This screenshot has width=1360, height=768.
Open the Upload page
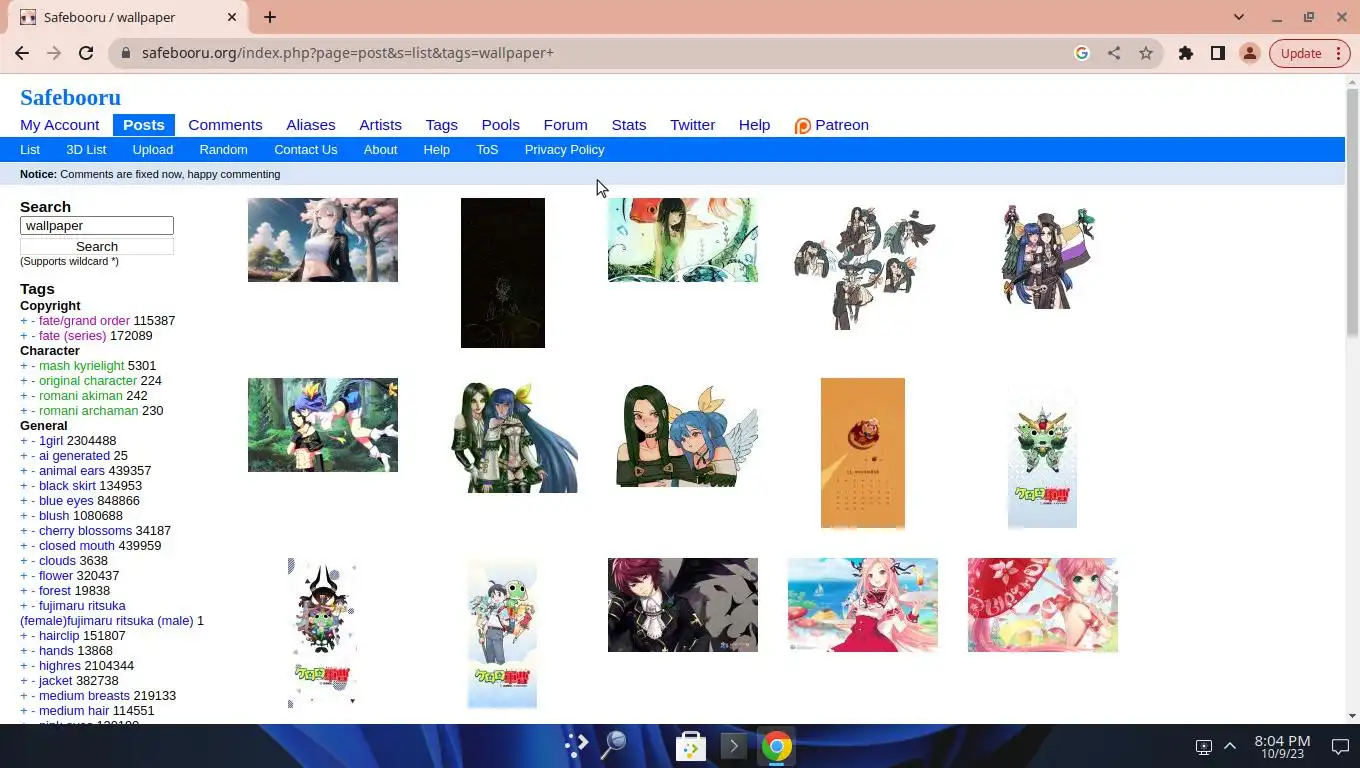coord(152,150)
